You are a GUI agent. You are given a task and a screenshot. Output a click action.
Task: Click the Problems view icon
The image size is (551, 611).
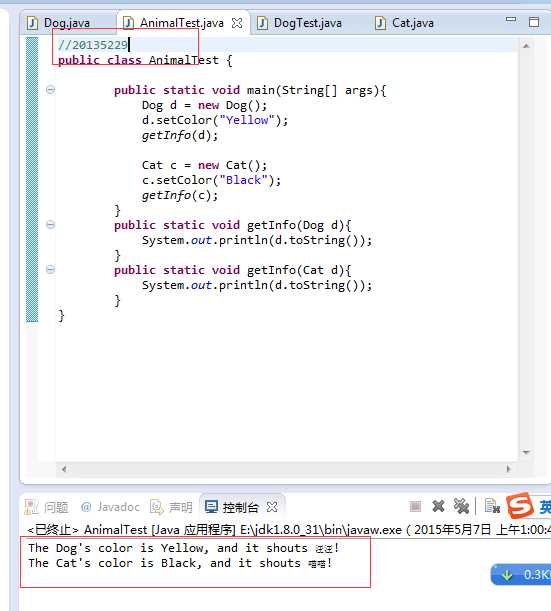tap(31, 507)
